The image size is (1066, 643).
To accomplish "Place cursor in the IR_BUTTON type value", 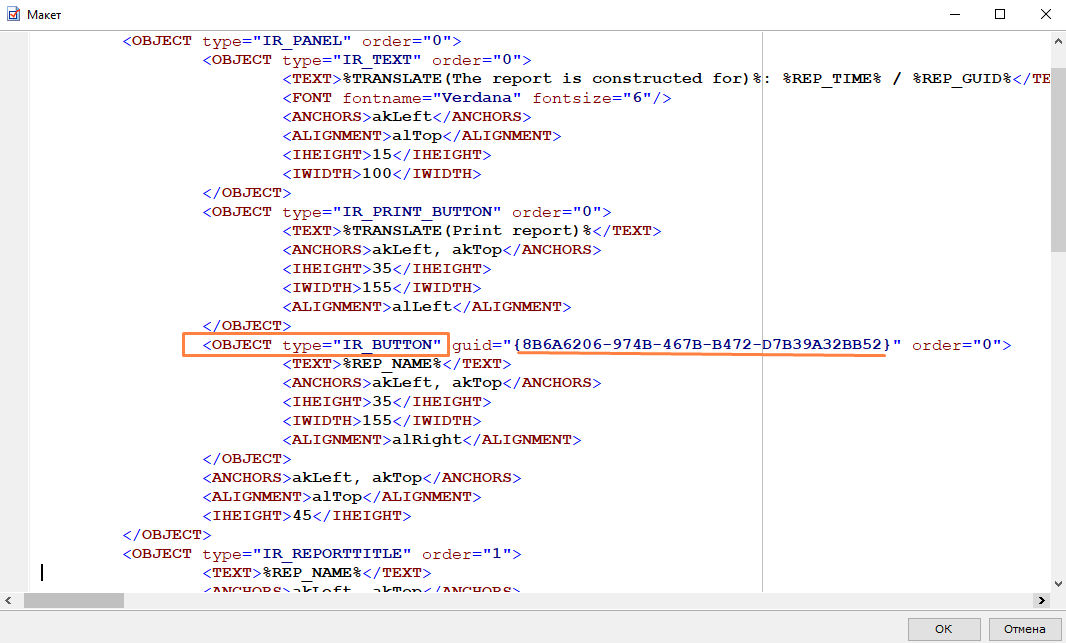I will (x=392, y=345).
